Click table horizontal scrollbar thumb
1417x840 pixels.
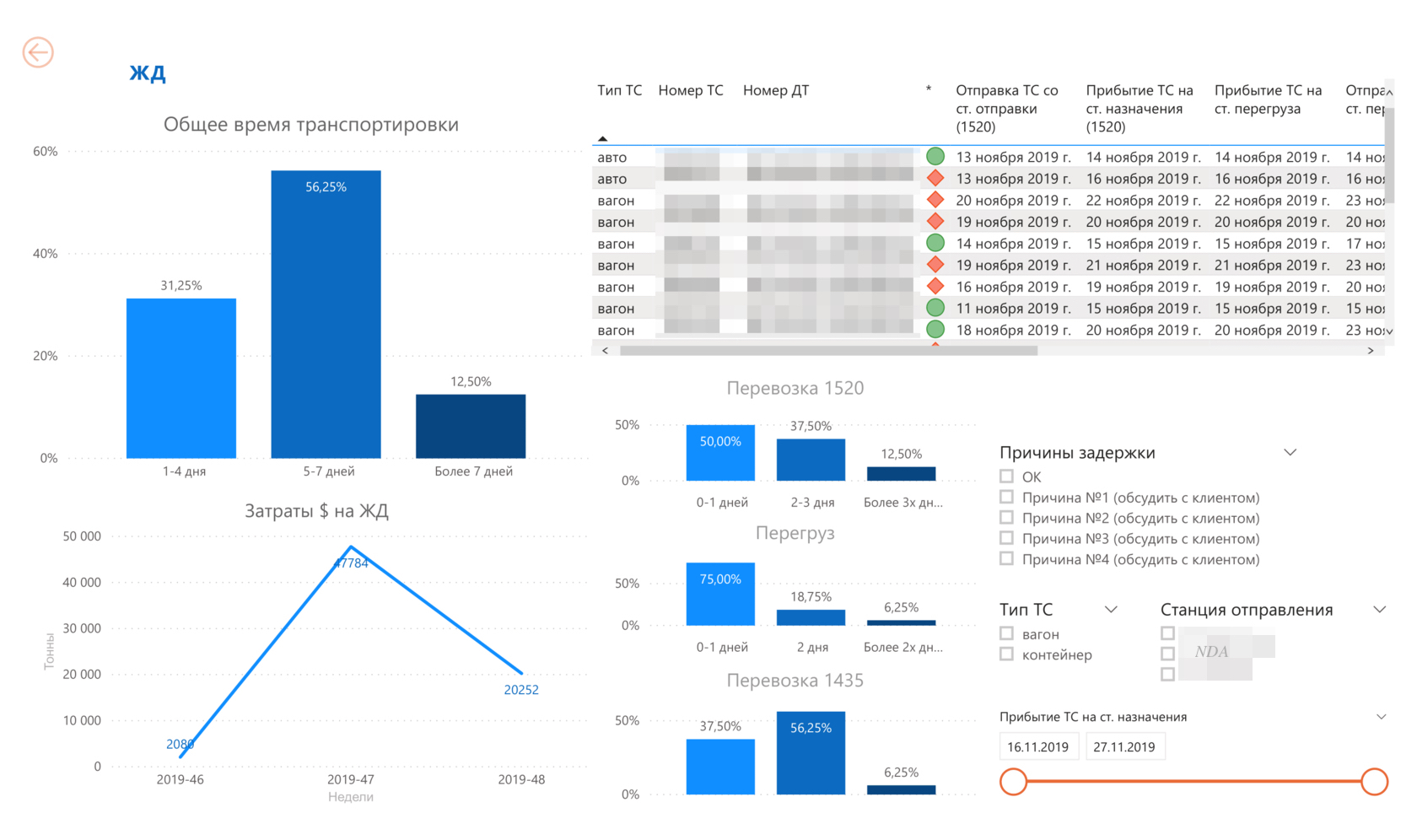[x=828, y=350]
